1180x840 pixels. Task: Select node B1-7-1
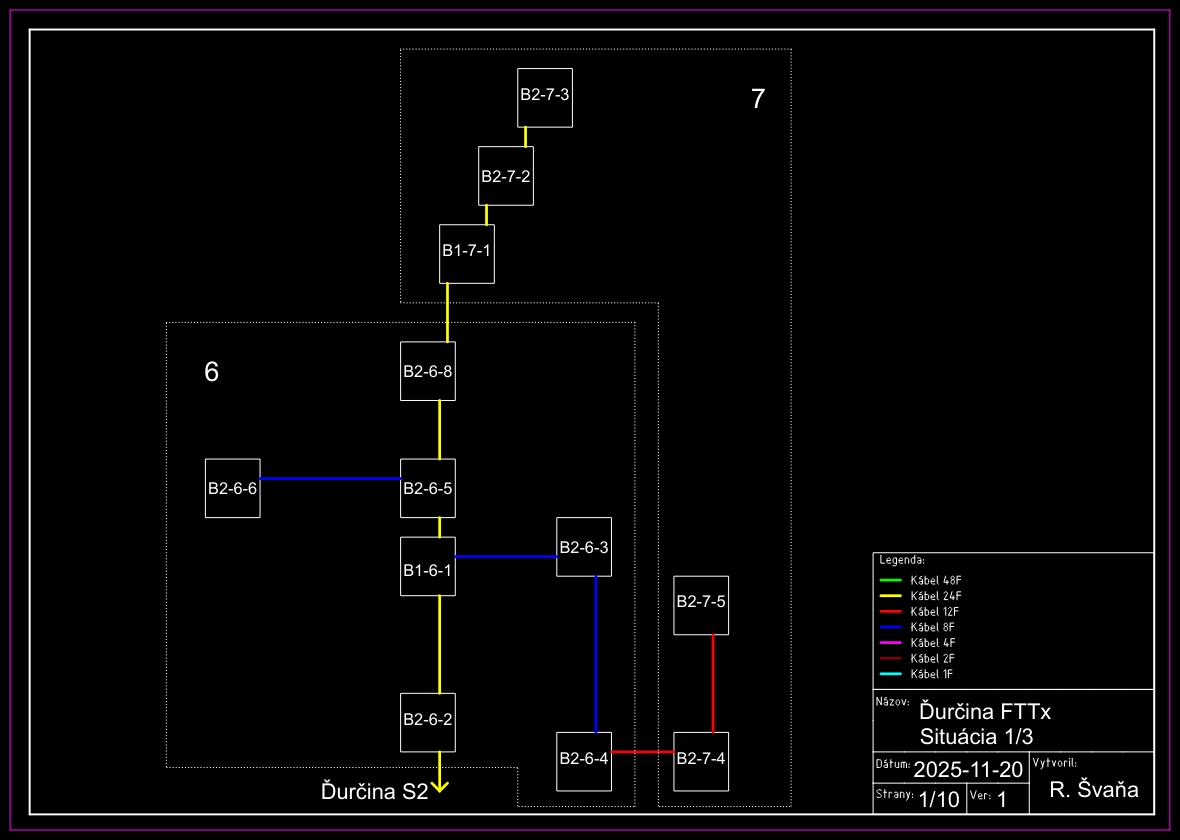467,254
